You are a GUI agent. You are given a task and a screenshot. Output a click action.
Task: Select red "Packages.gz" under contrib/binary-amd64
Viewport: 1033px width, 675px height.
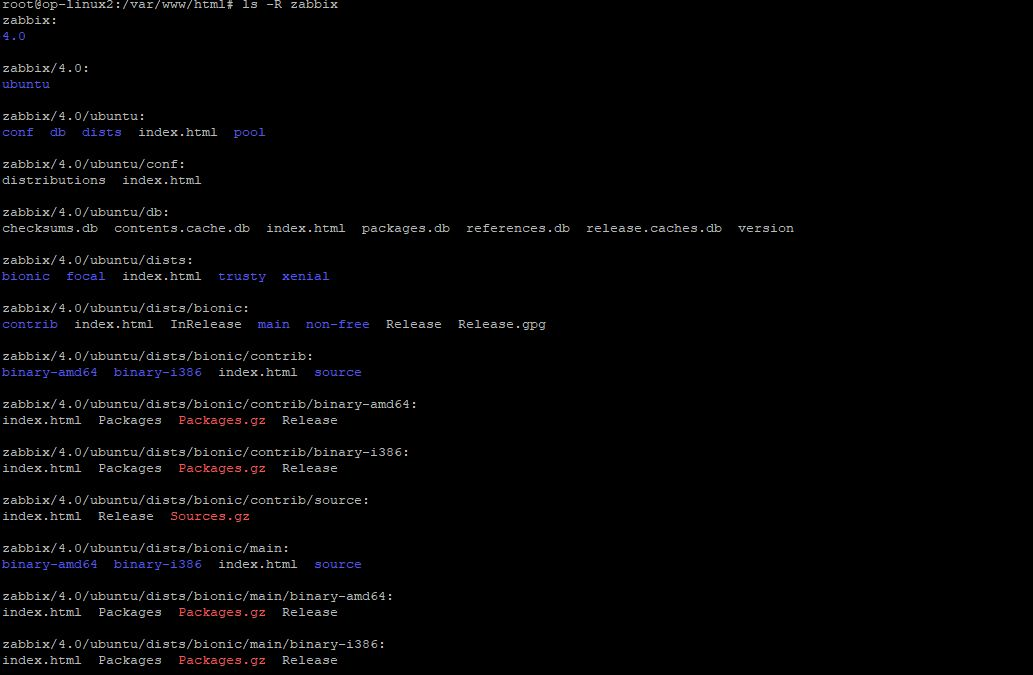pyautogui.click(x=222, y=421)
